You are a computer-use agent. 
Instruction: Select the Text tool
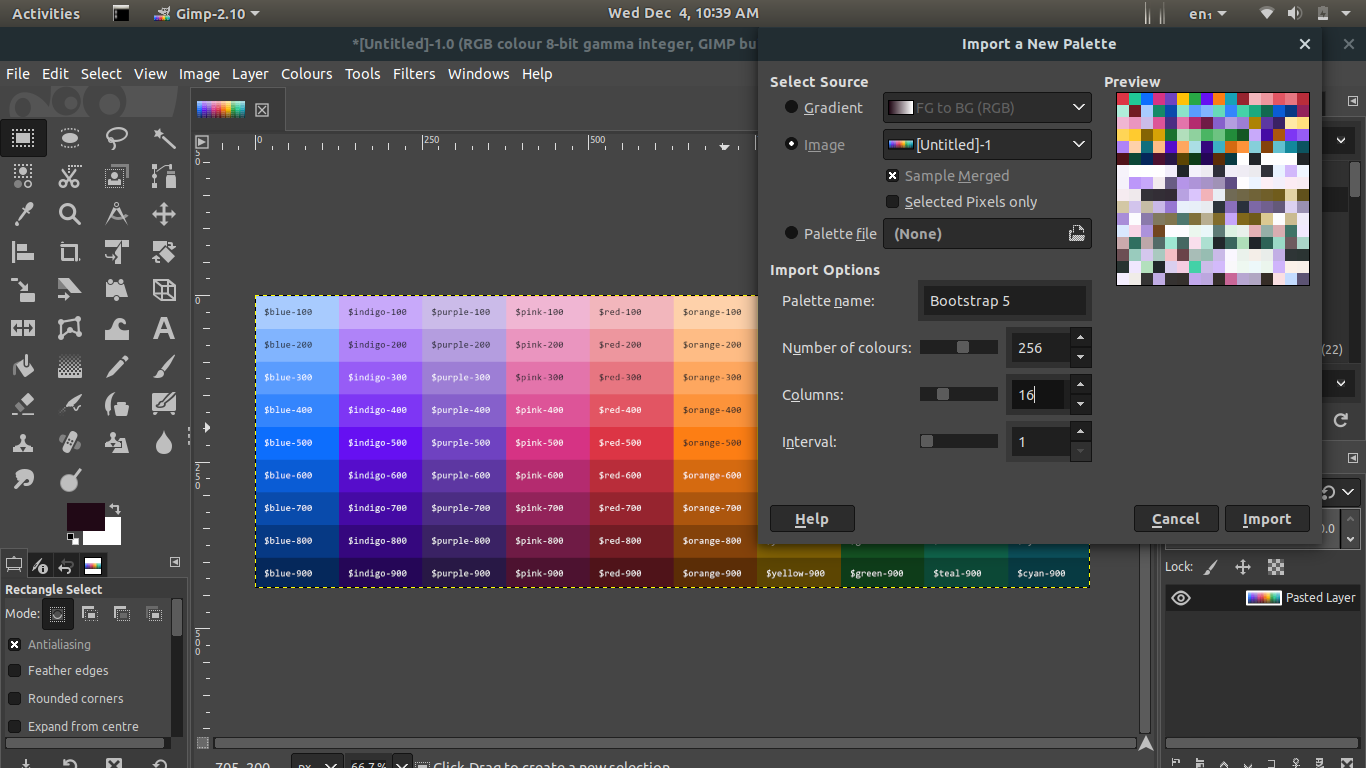[x=164, y=328]
